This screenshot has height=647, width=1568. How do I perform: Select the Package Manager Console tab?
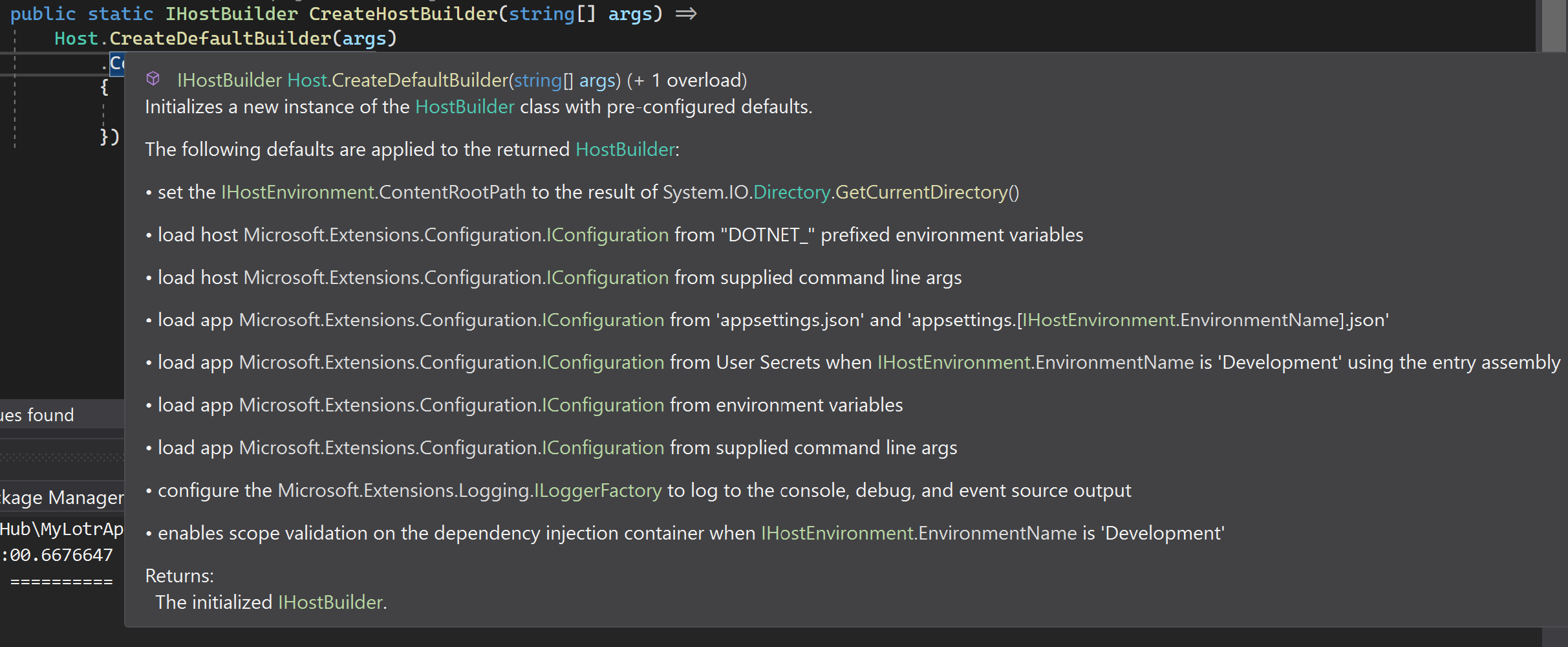[x=62, y=497]
